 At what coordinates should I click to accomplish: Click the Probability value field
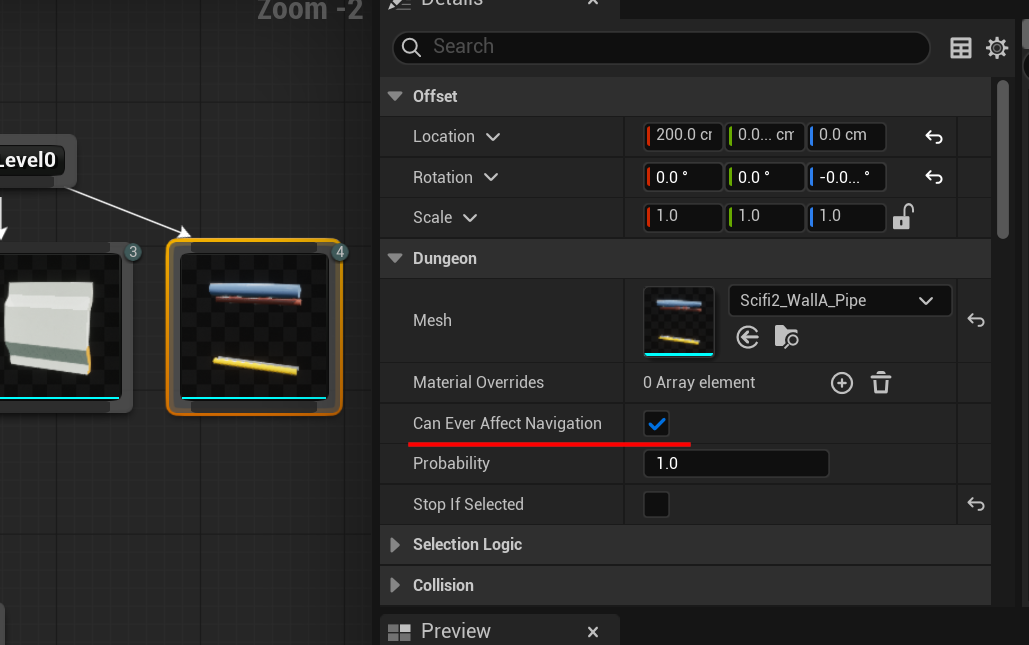(736, 464)
